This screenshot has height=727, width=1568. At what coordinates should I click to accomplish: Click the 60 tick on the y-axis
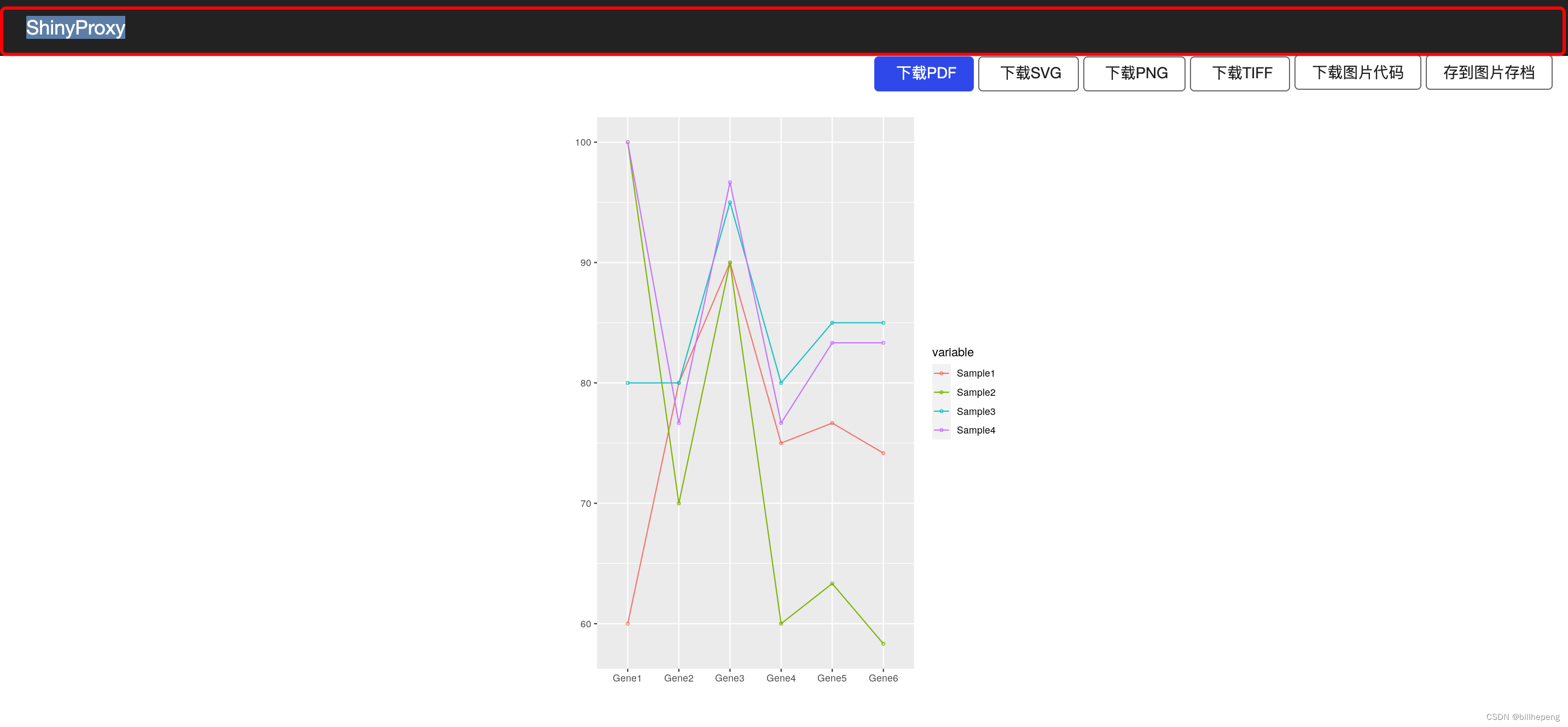click(585, 624)
